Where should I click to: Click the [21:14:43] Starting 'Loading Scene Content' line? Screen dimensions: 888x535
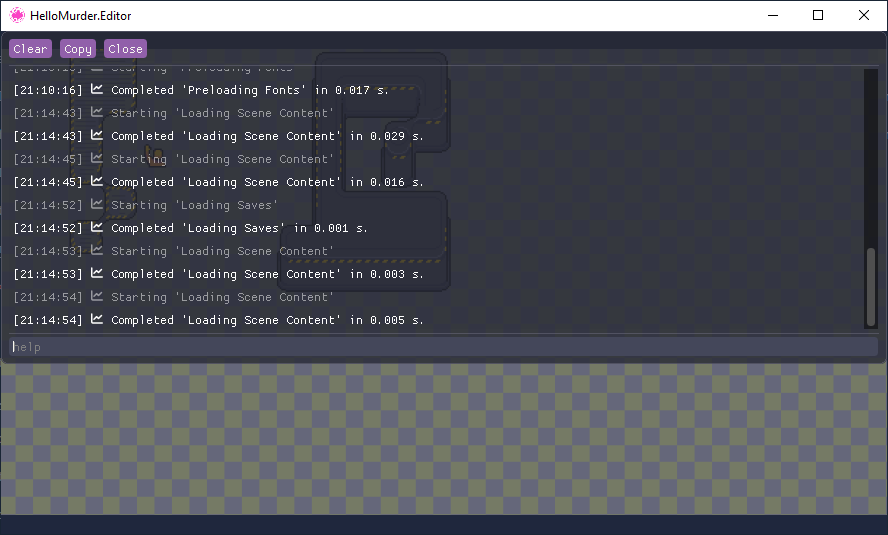point(222,113)
